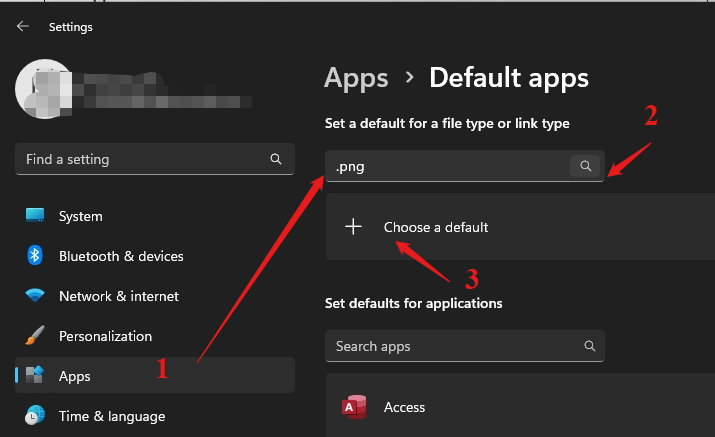Open the blurred user profile picture
This screenshot has width=715, height=437.
tap(44, 89)
